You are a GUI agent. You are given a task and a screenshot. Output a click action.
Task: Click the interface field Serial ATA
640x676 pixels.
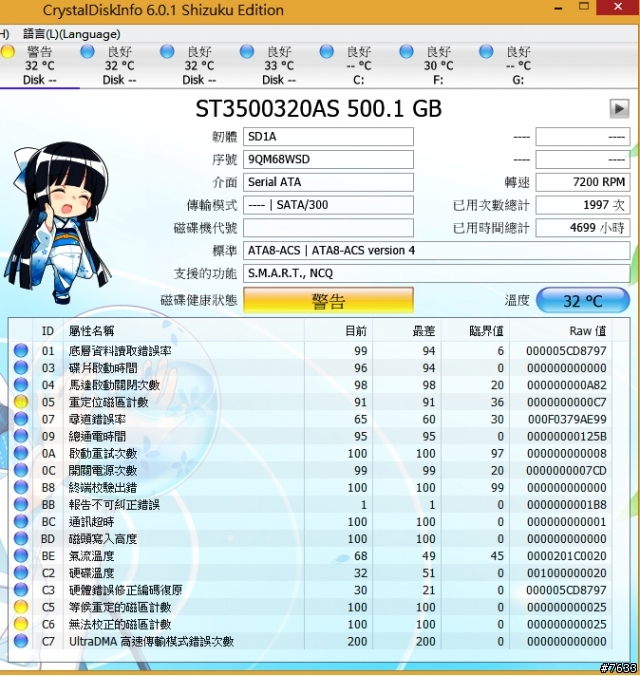(x=328, y=182)
